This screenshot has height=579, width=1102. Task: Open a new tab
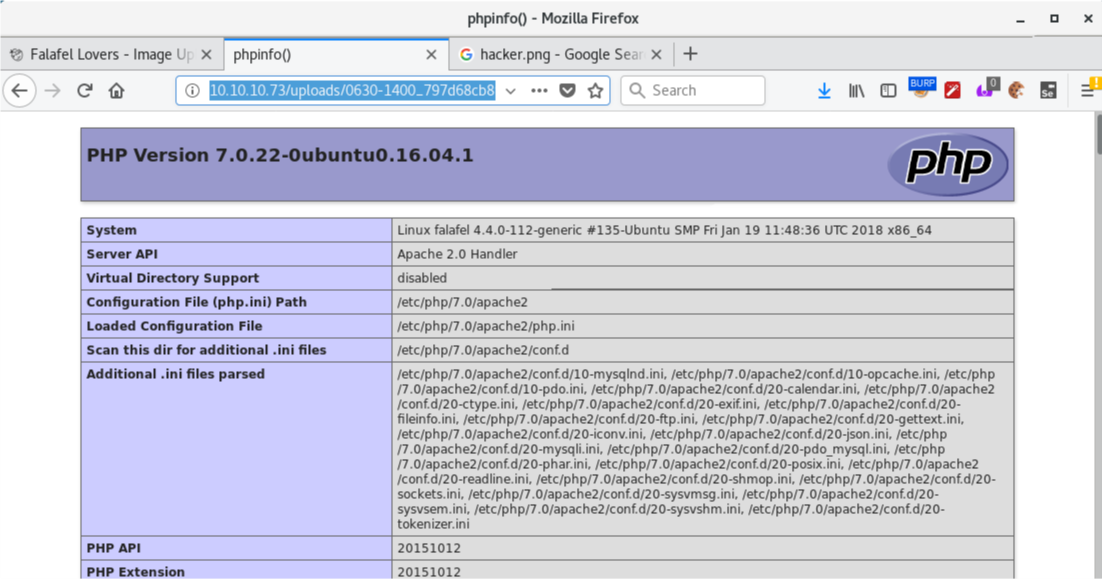[690, 54]
